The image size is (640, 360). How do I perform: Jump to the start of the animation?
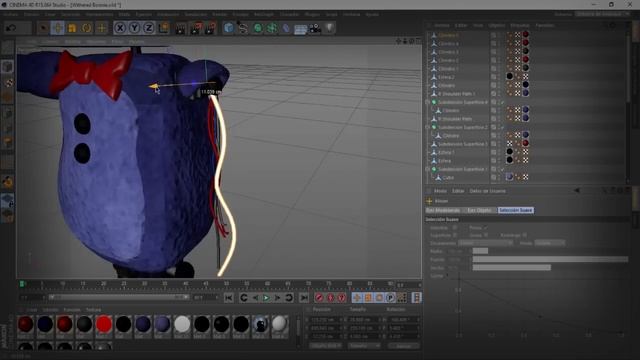[229, 298]
